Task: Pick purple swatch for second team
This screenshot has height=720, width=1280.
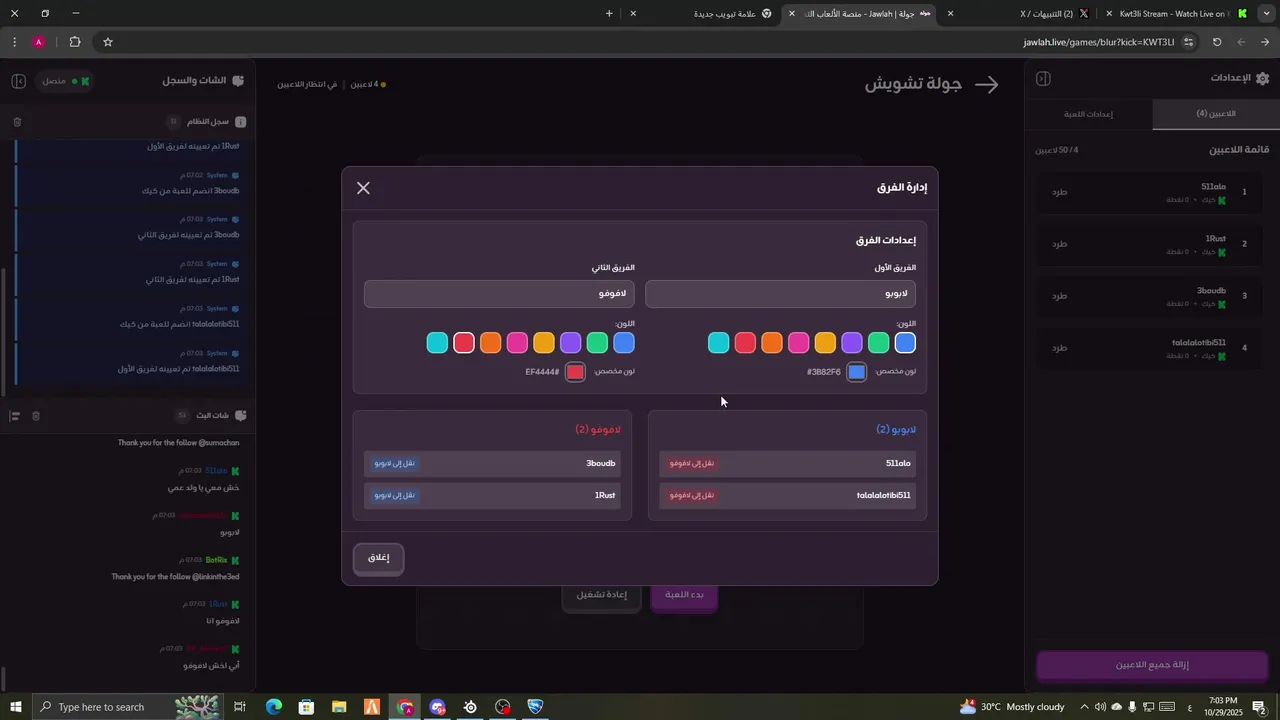Action: [571, 343]
